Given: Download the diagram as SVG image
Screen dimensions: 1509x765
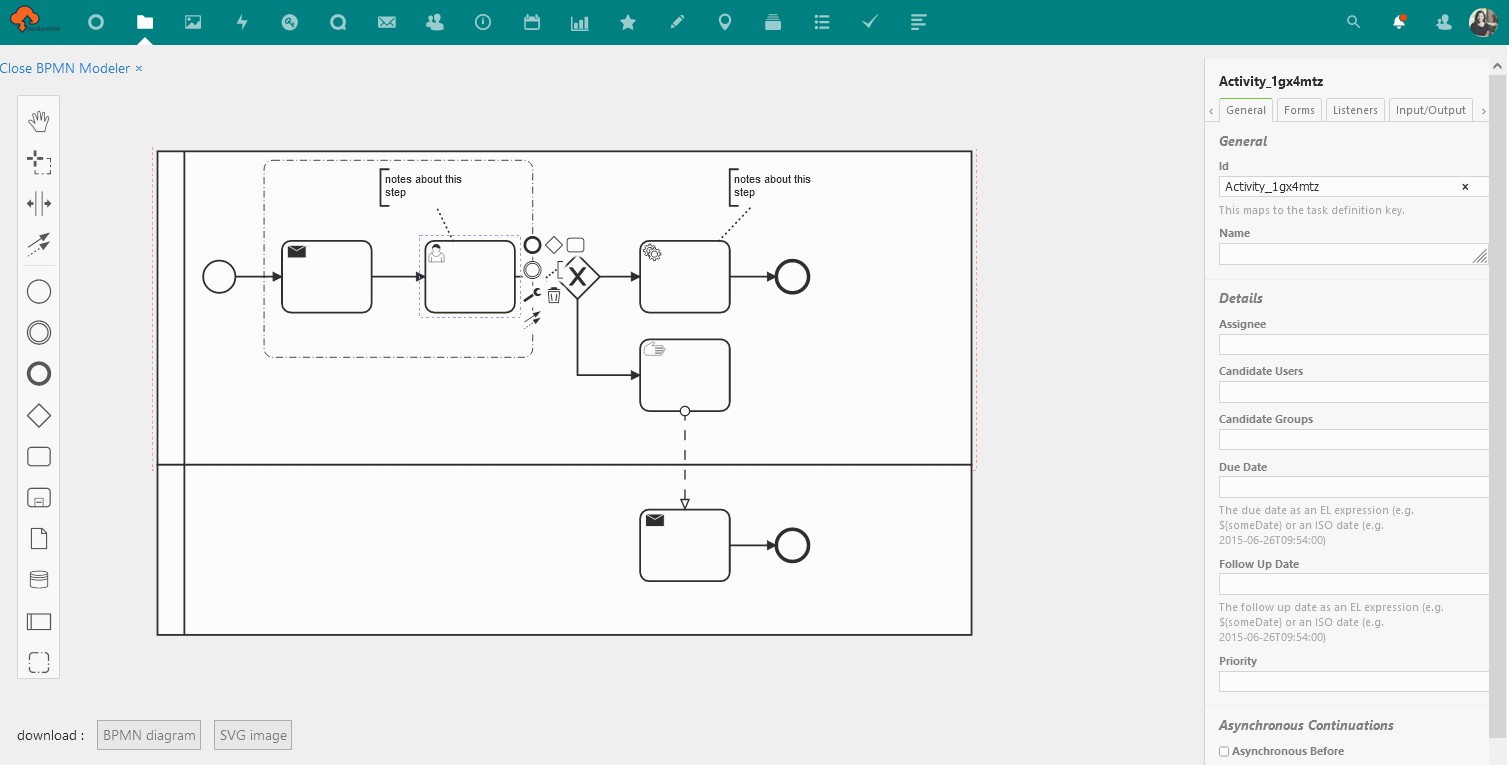Looking at the screenshot, I should coord(252,734).
